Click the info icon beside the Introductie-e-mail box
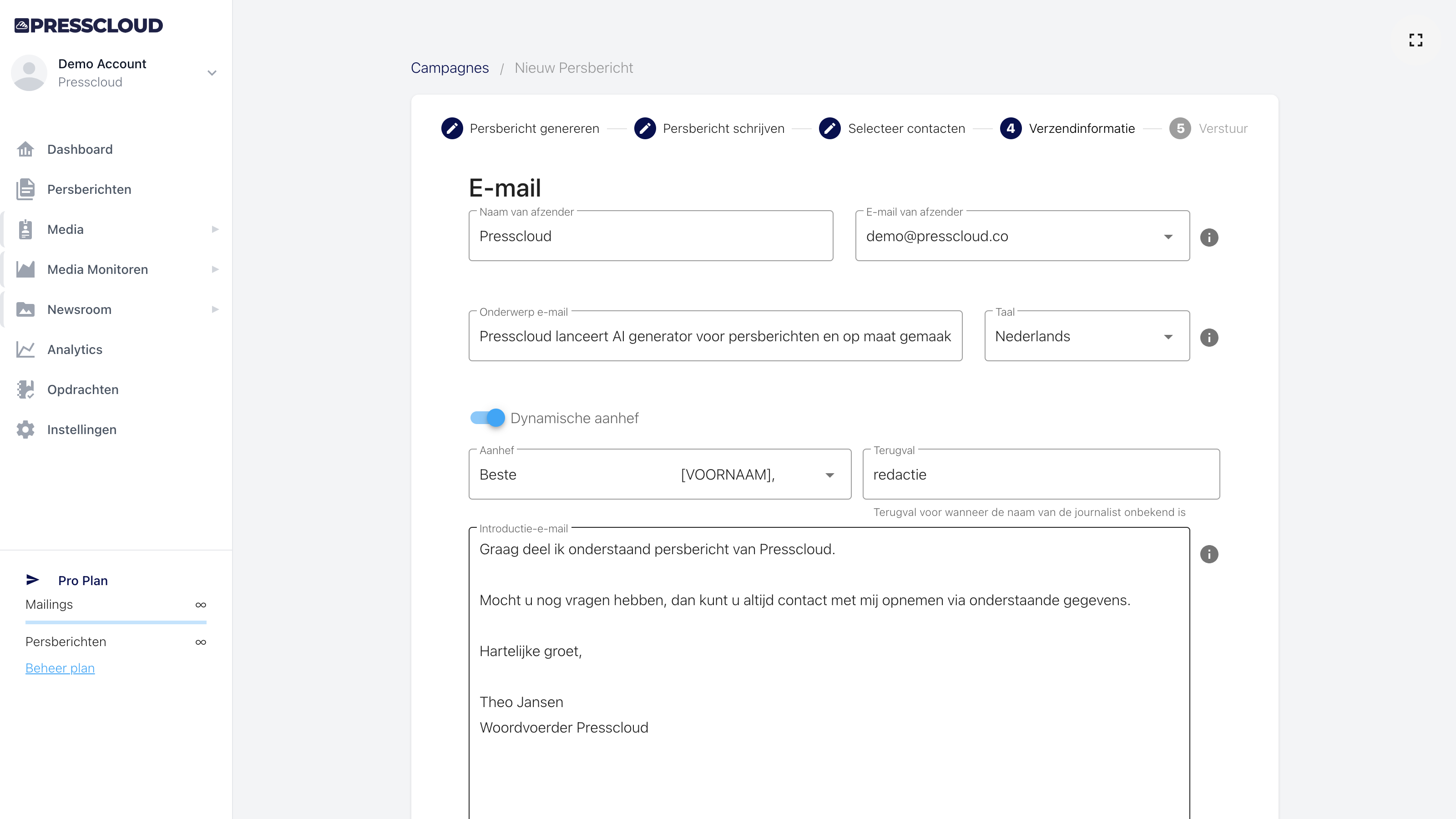Screen dimensions: 1456x819 1209,554
